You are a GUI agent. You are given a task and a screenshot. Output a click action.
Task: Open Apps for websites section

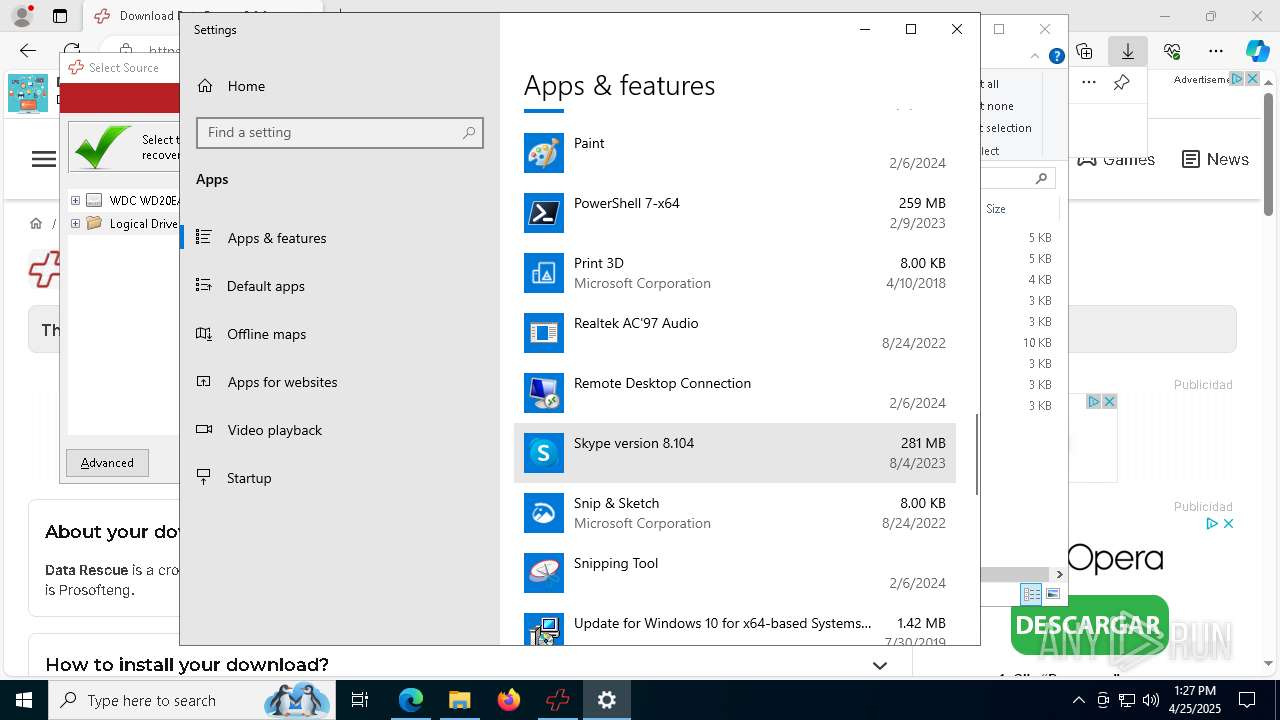(x=340, y=382)
